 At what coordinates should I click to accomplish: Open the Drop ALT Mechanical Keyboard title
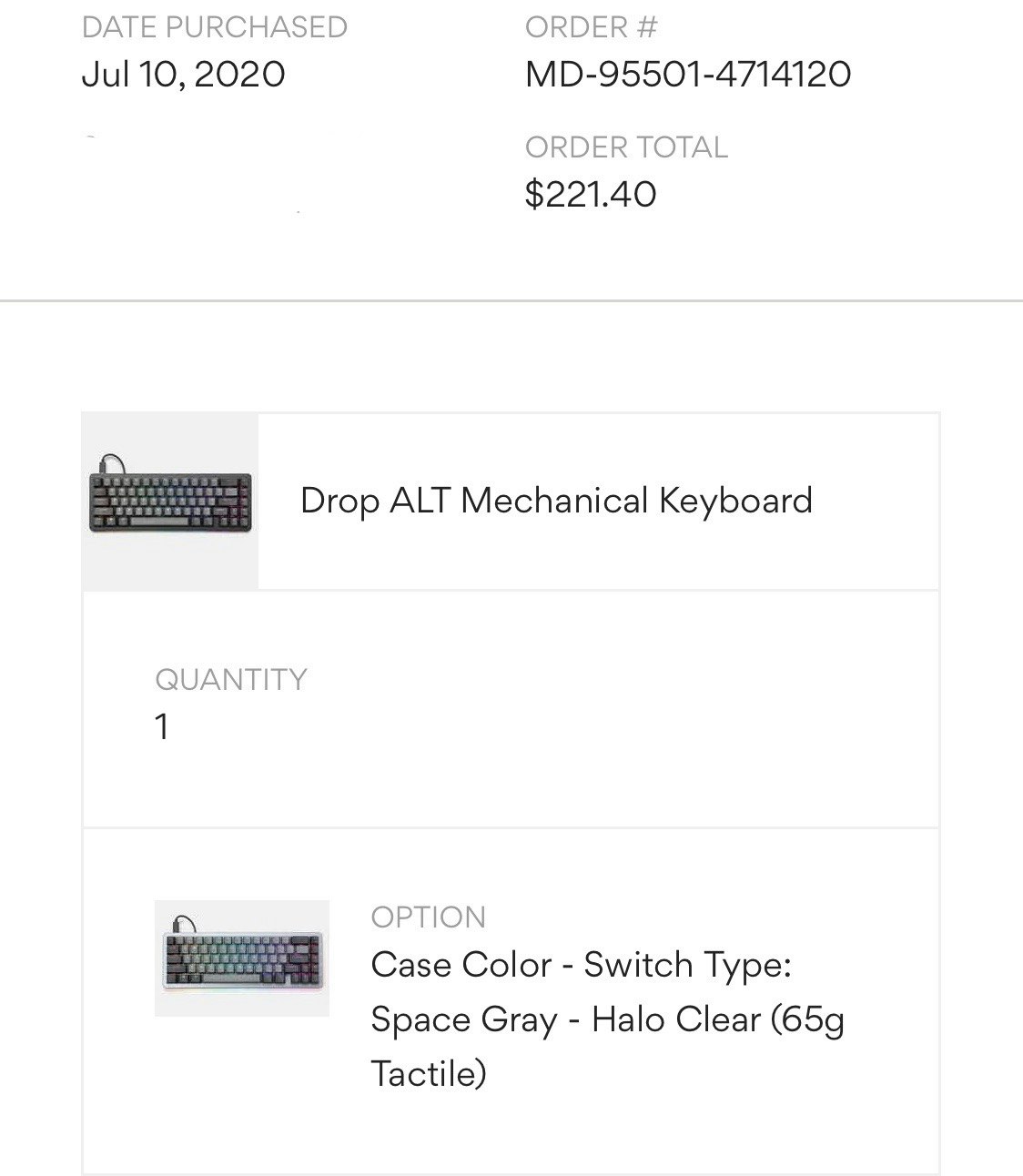(556, 501)
